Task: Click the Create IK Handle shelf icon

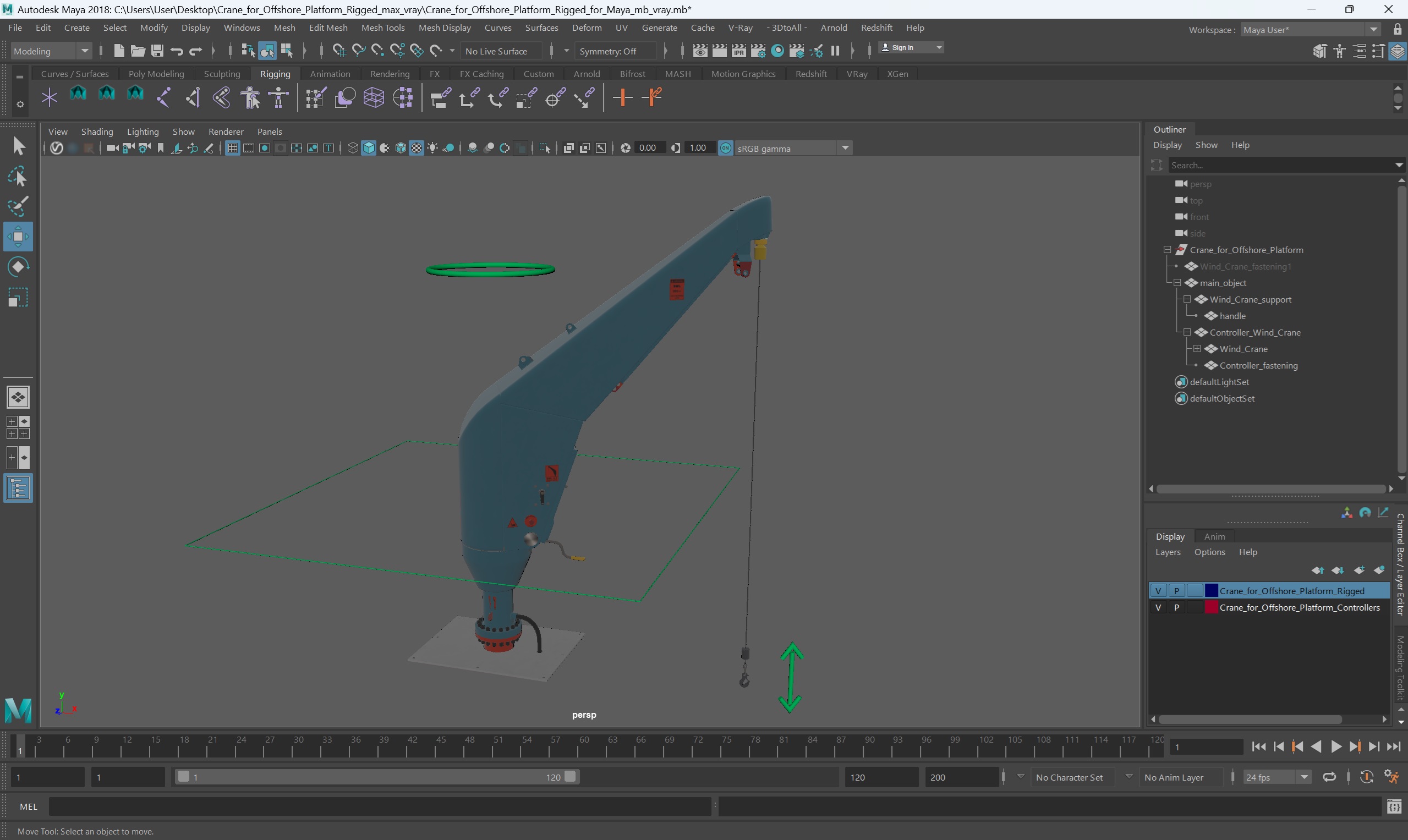Action: point(193,98)
